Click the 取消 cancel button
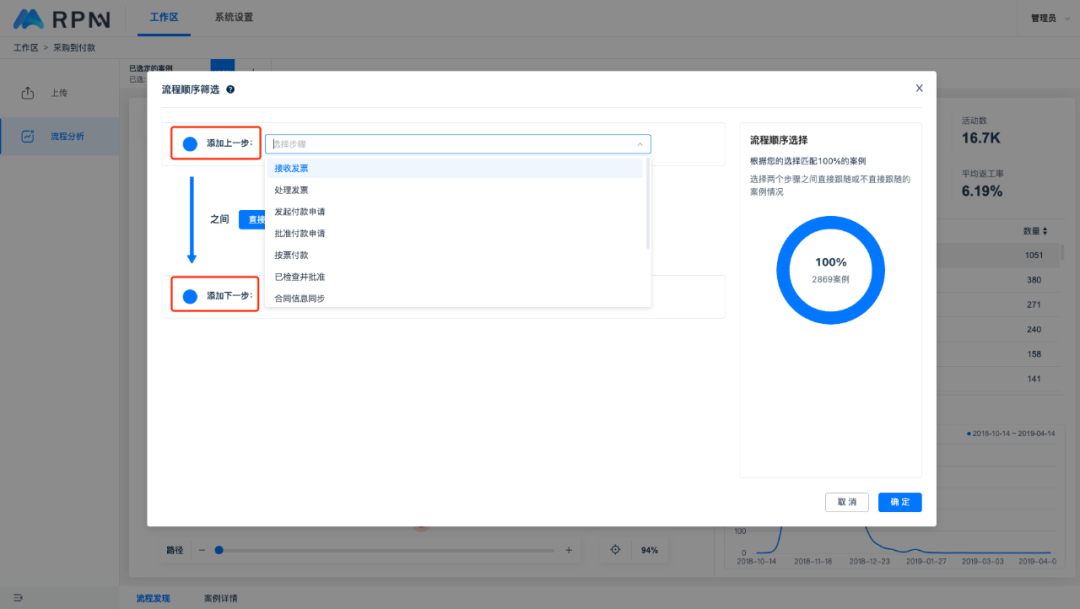 [846, 502]
